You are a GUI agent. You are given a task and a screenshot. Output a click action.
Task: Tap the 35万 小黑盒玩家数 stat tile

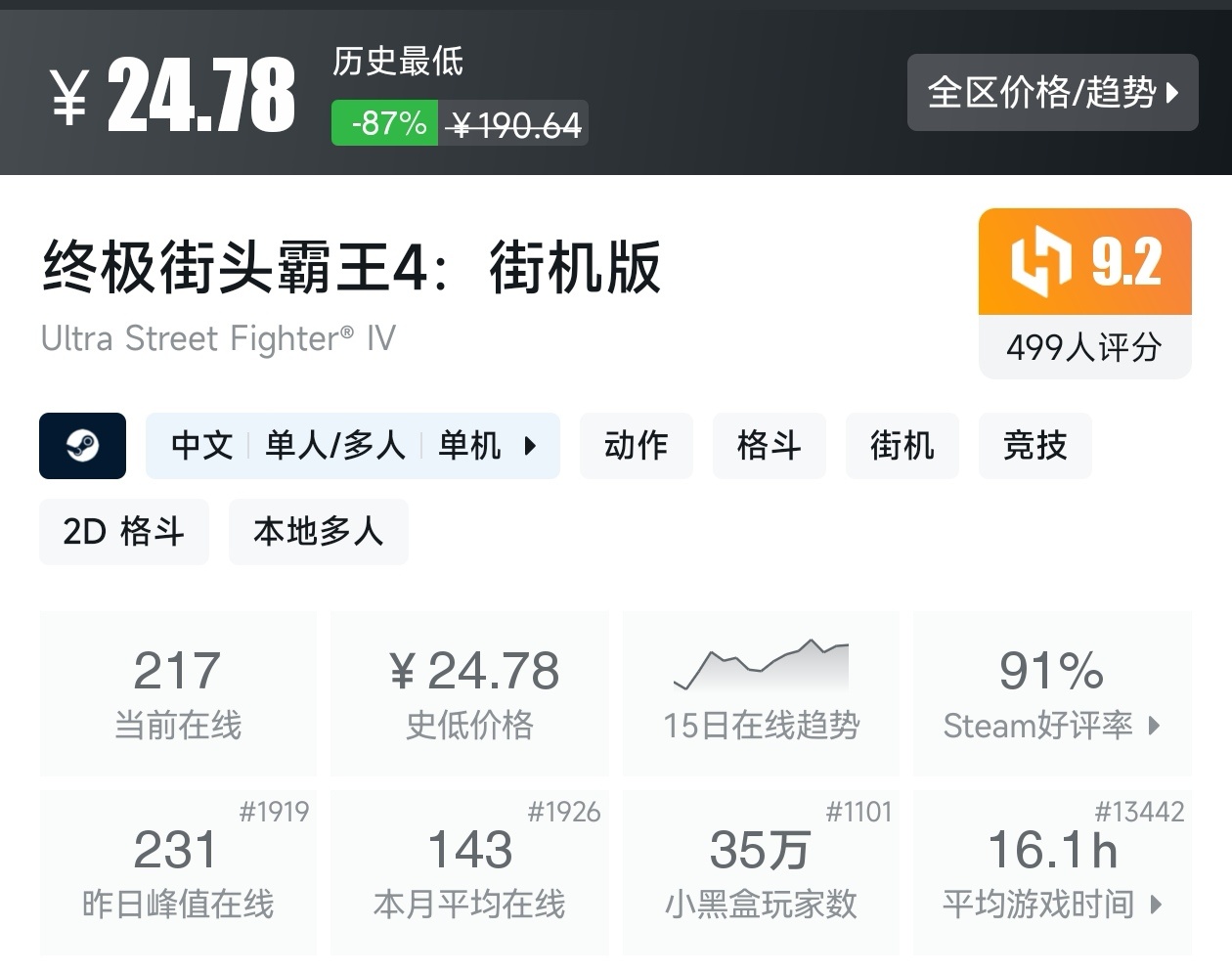[x=761, y=872]
